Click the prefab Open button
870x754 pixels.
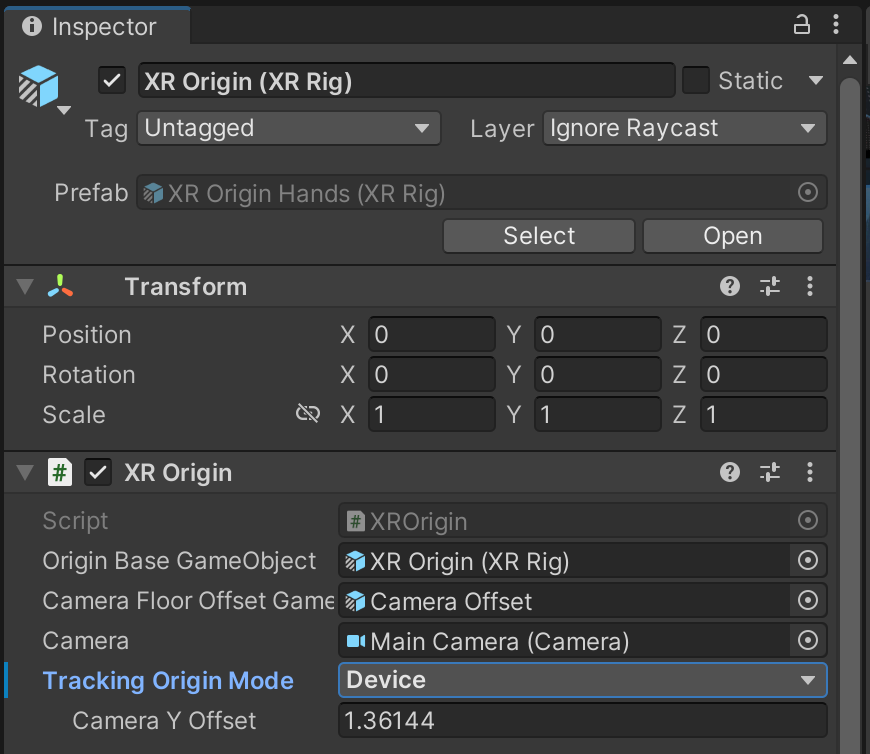[x=732, y=236]
